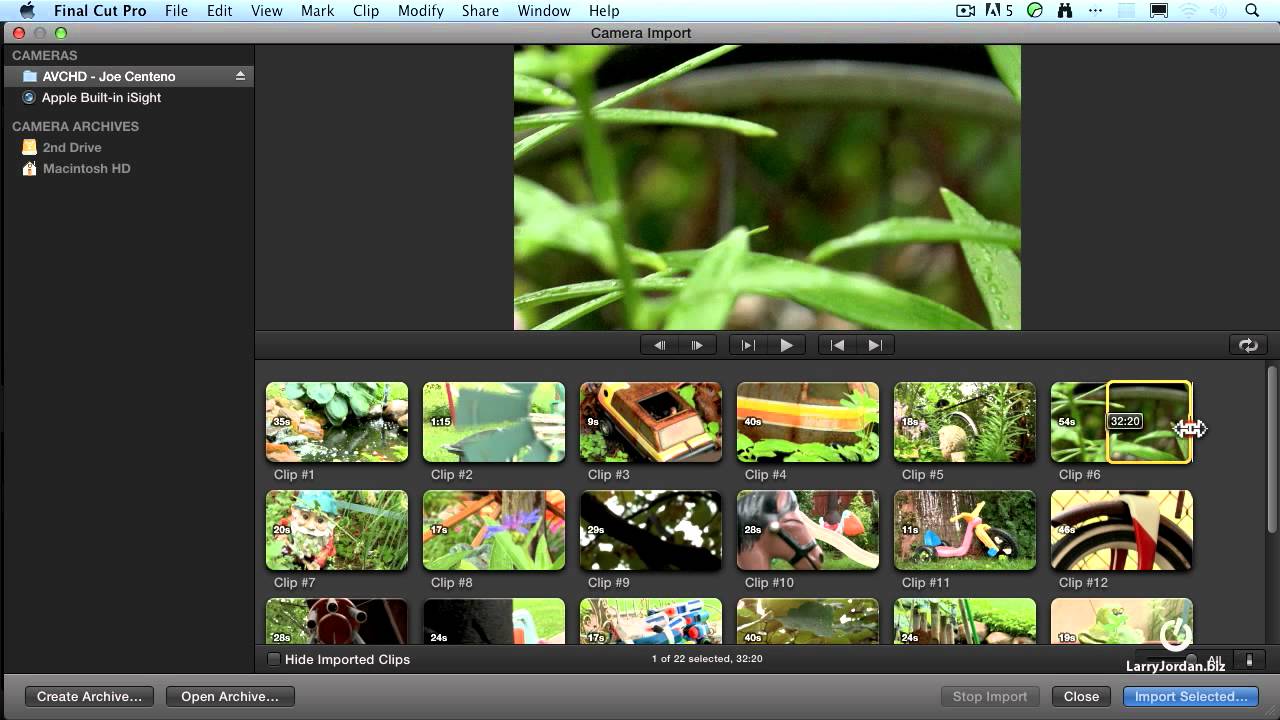Viewport: 1280px width, 720px height.
Task: Select the AVCHD - Joe Centeno camera
Action: coord(127,76)
